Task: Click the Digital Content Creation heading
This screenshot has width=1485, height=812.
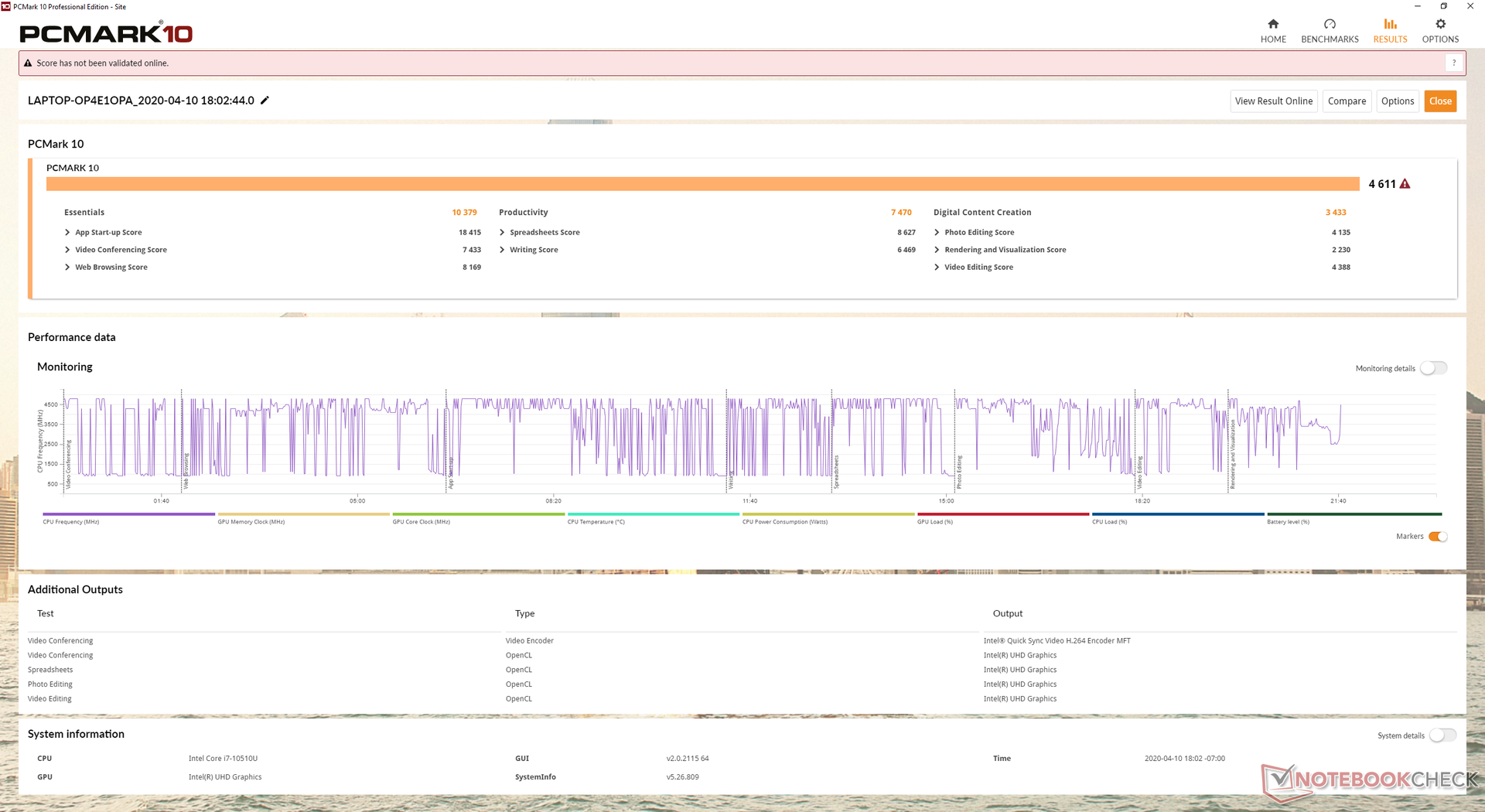Action: (x=982, y=213)
